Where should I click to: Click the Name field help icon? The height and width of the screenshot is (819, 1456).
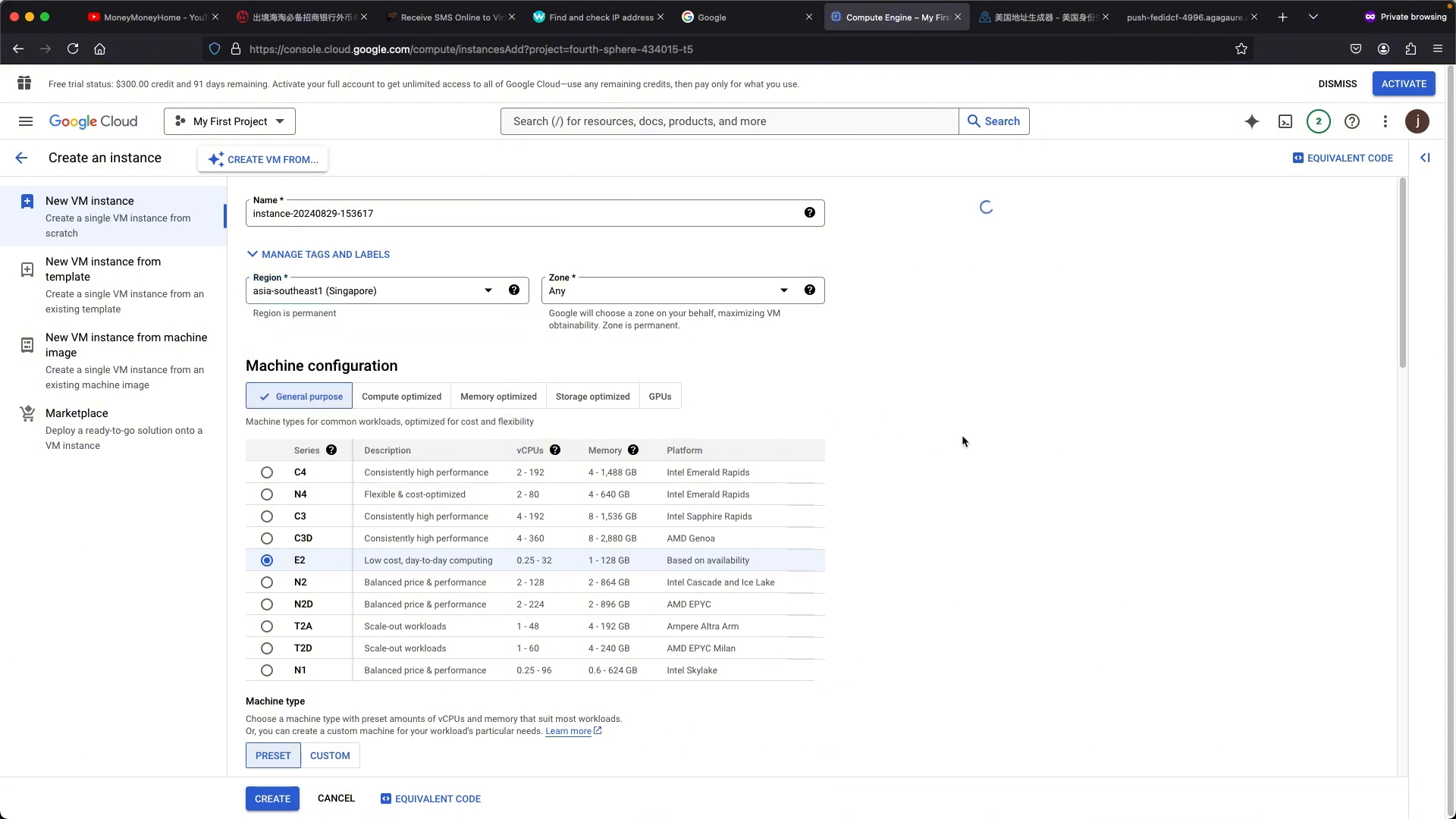tap(810, 213)
